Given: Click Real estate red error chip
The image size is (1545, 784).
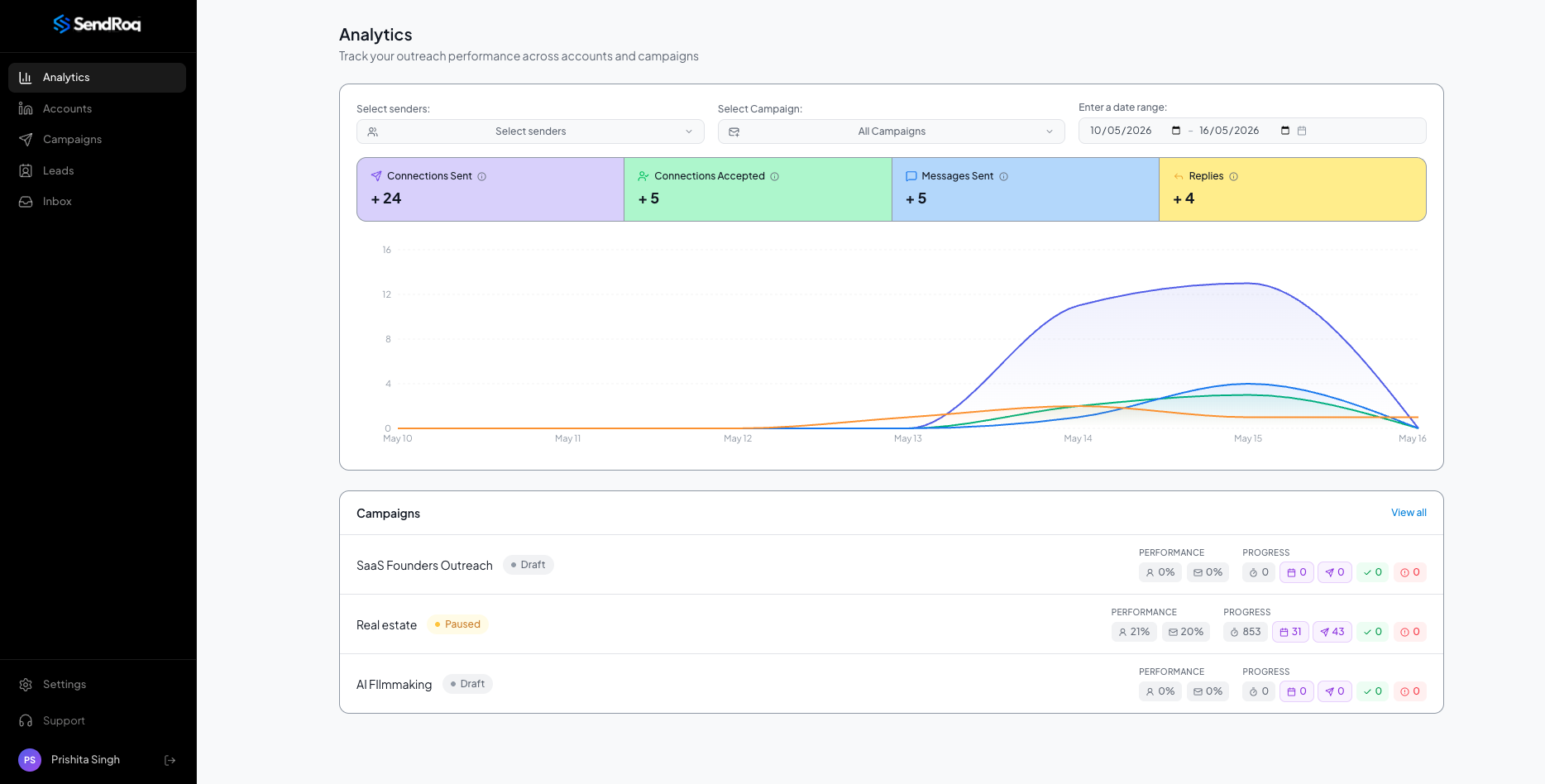Looking at the screenshot, I should [x=1410, y=632].
